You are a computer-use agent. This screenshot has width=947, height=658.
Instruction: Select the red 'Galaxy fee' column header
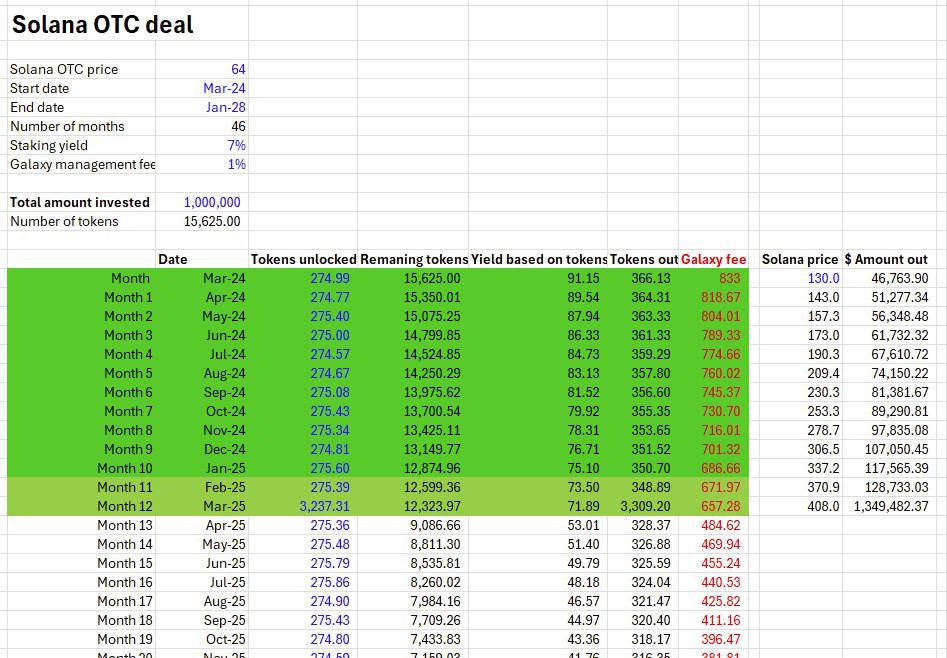coord(713,259)
